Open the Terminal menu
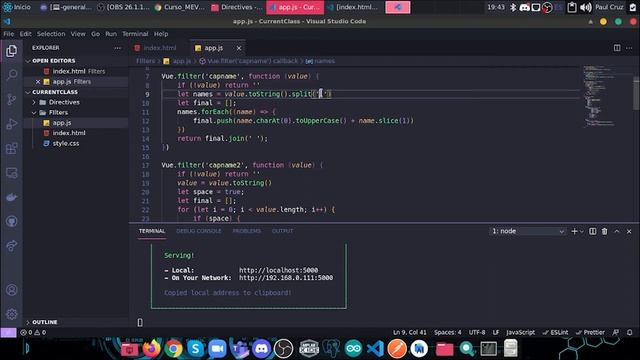Screen dimensions: 640x360 (x=135, y=34)
